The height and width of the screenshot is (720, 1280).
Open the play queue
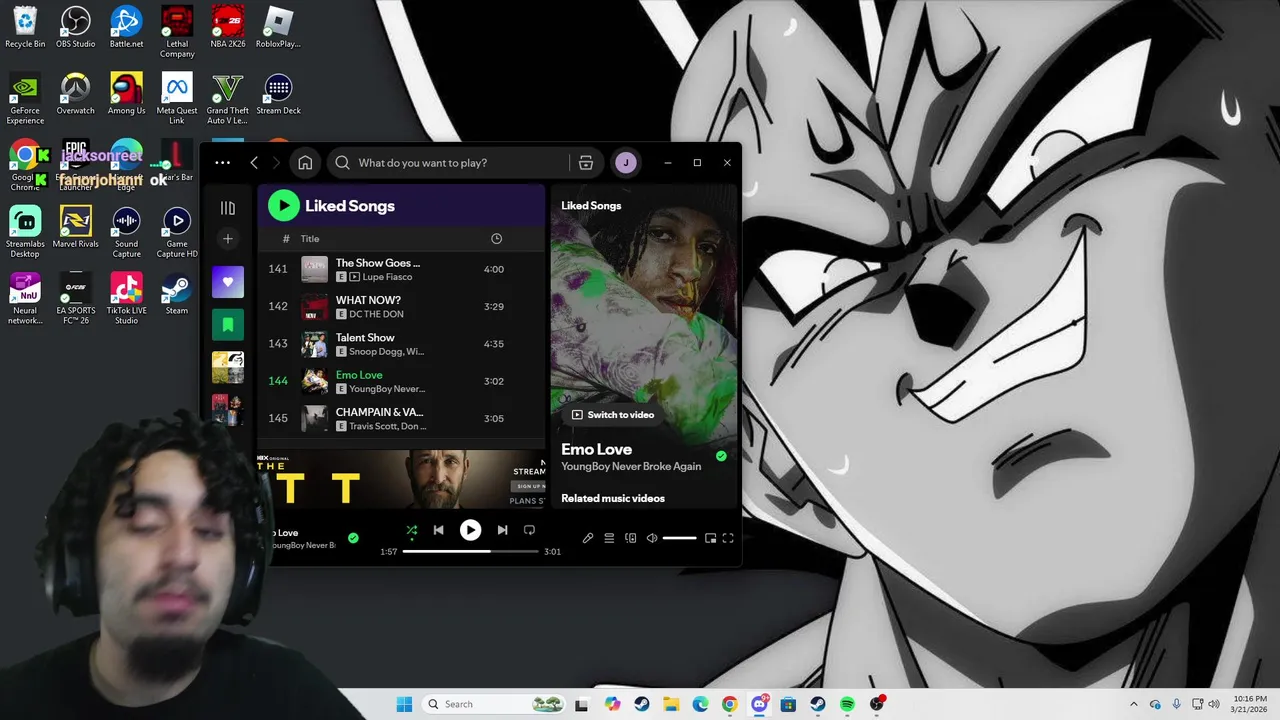point(609,538)
